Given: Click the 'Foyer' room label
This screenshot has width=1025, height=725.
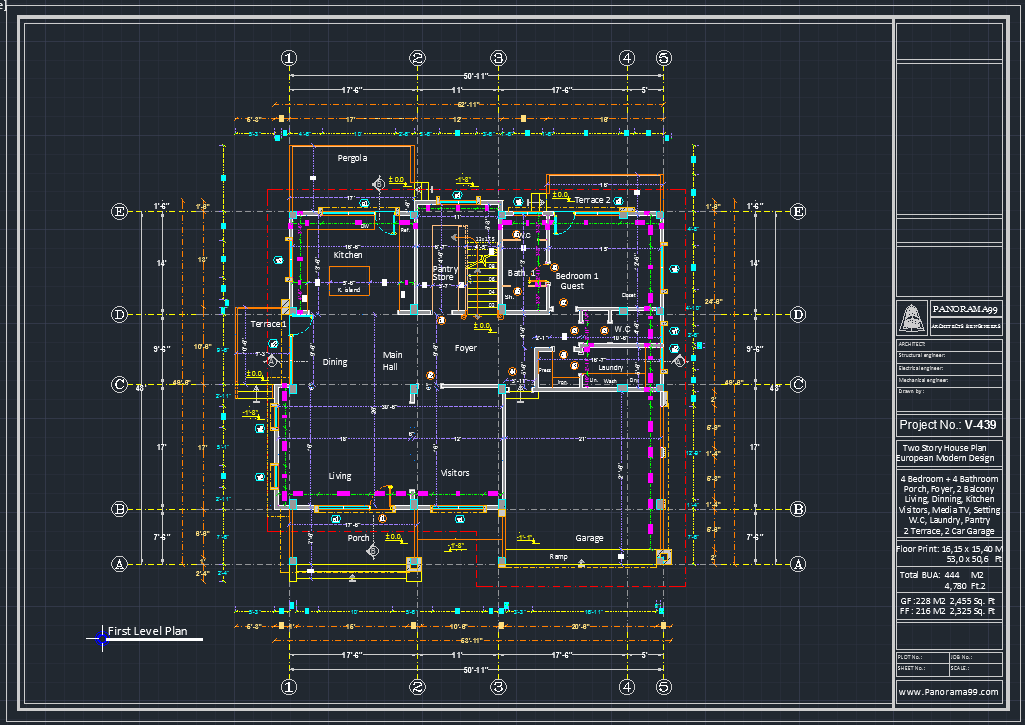Looking at the screenshot, I should point(465,348).
